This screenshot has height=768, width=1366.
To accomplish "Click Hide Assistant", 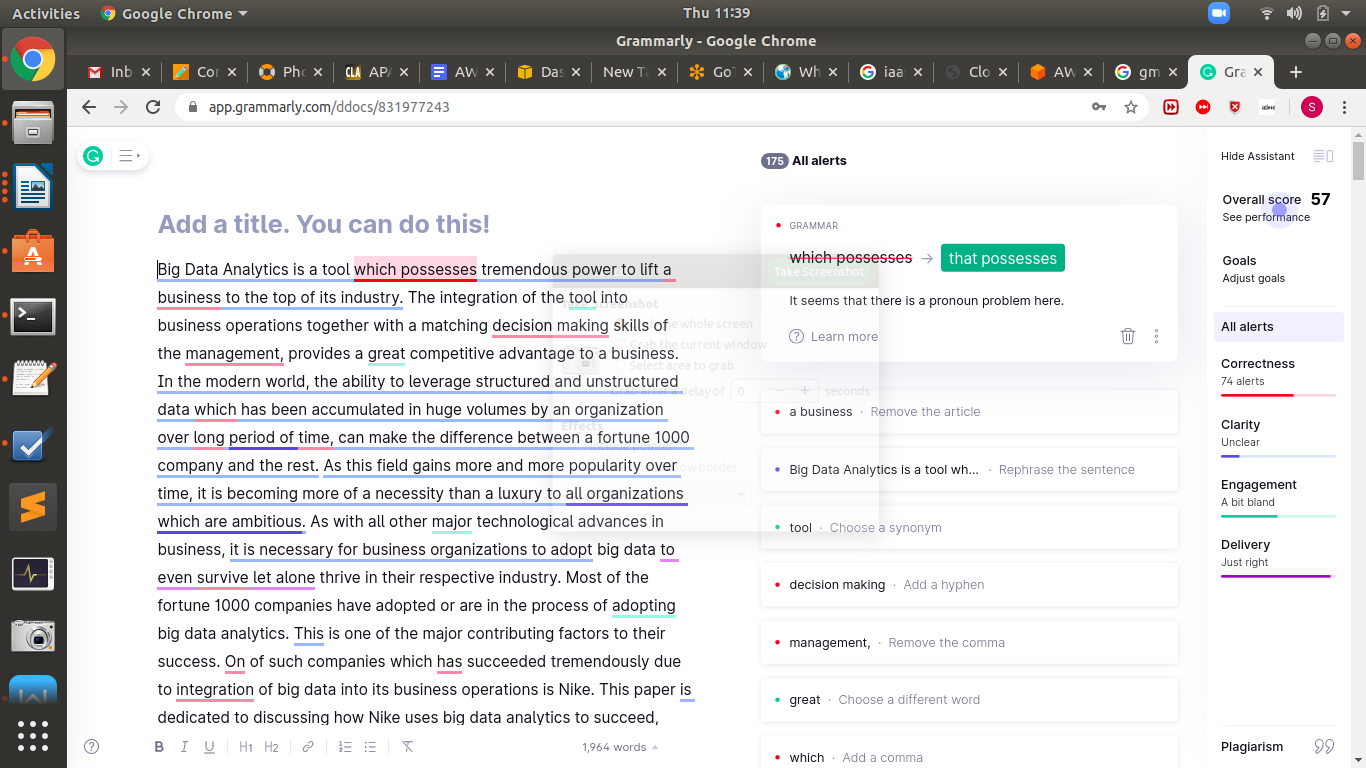I will (1257, 156).
